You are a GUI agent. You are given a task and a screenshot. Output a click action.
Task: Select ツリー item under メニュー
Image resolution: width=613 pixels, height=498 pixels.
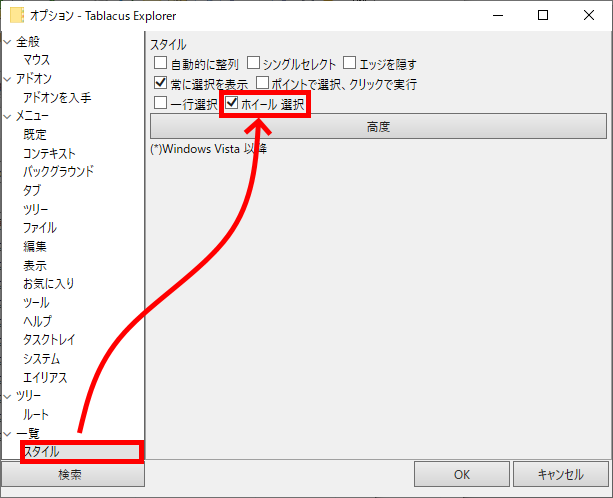[x=36, y=209]
